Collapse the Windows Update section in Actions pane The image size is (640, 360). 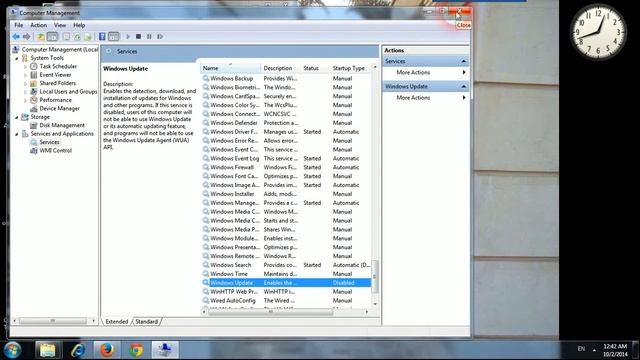tap(464, 87)
